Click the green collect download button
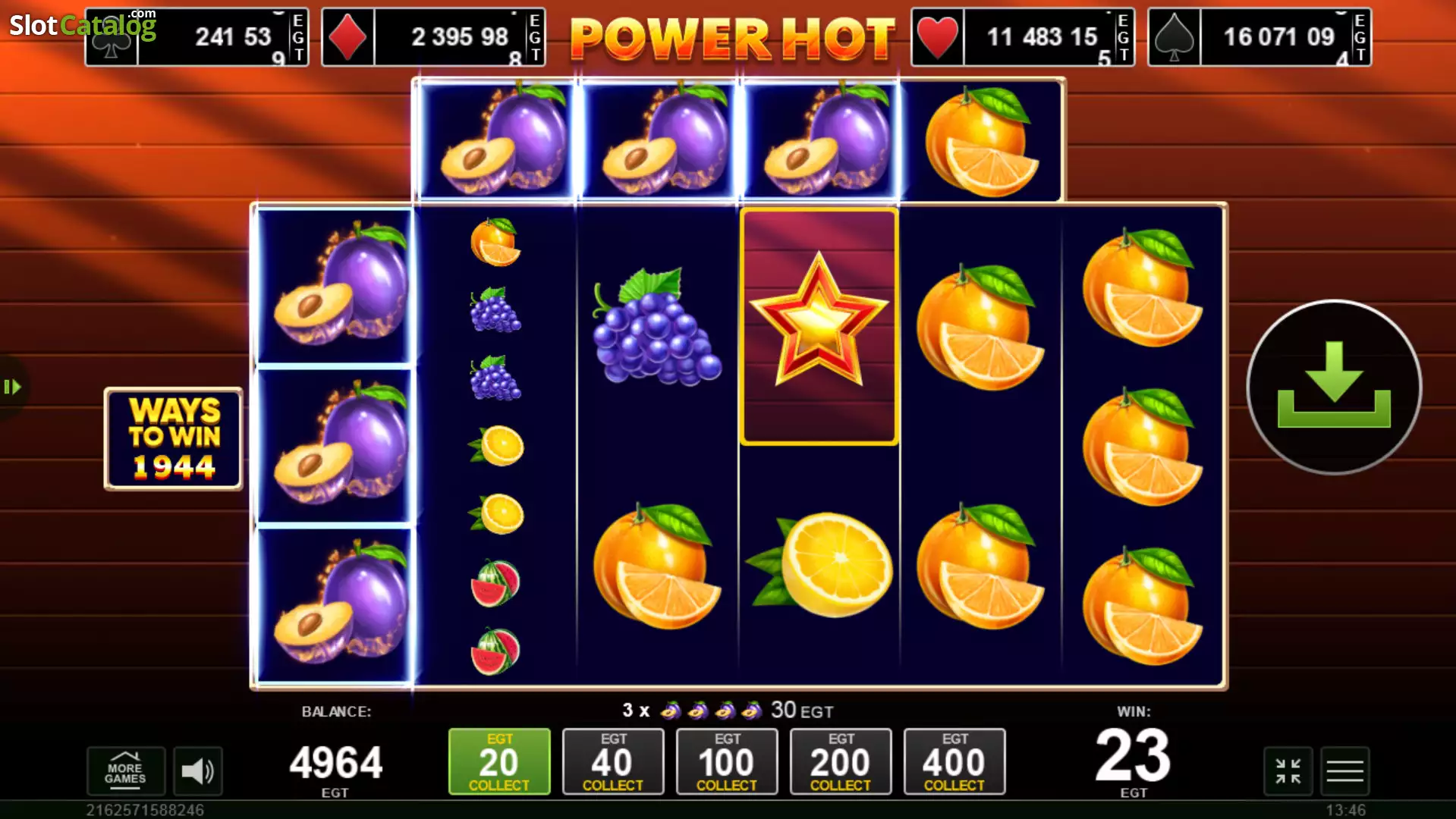Image resolution: width=1456 pixels, height=819 pixels. point(1334,387)
